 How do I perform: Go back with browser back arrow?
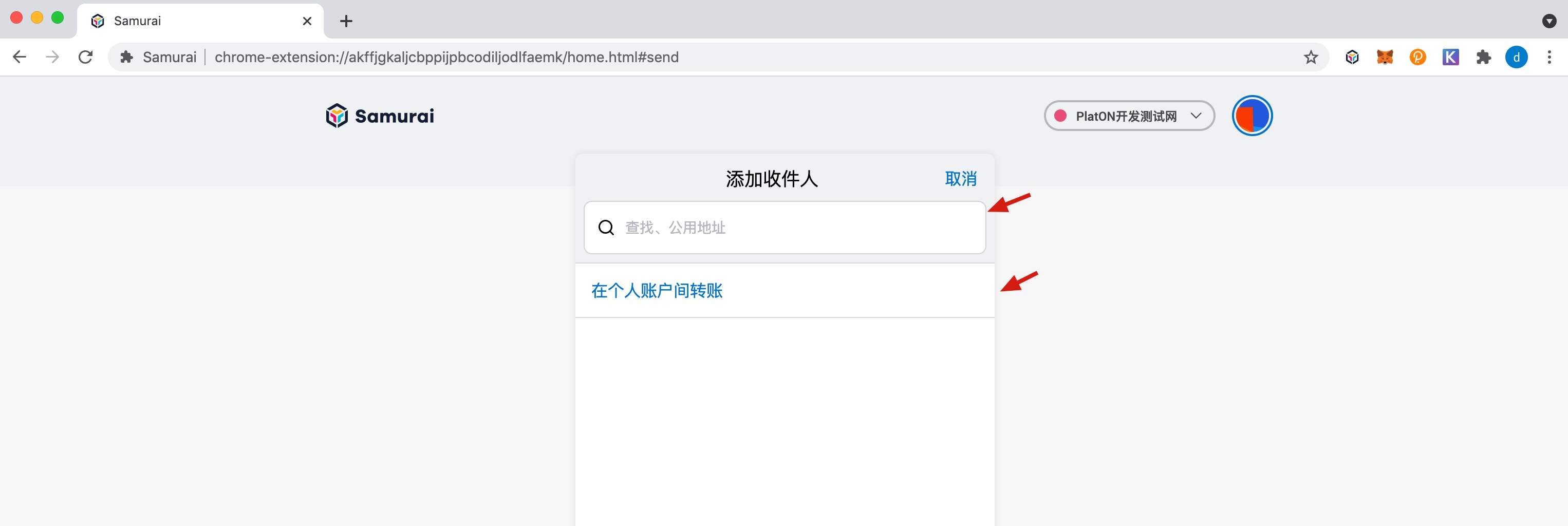(x=20, y=57)
